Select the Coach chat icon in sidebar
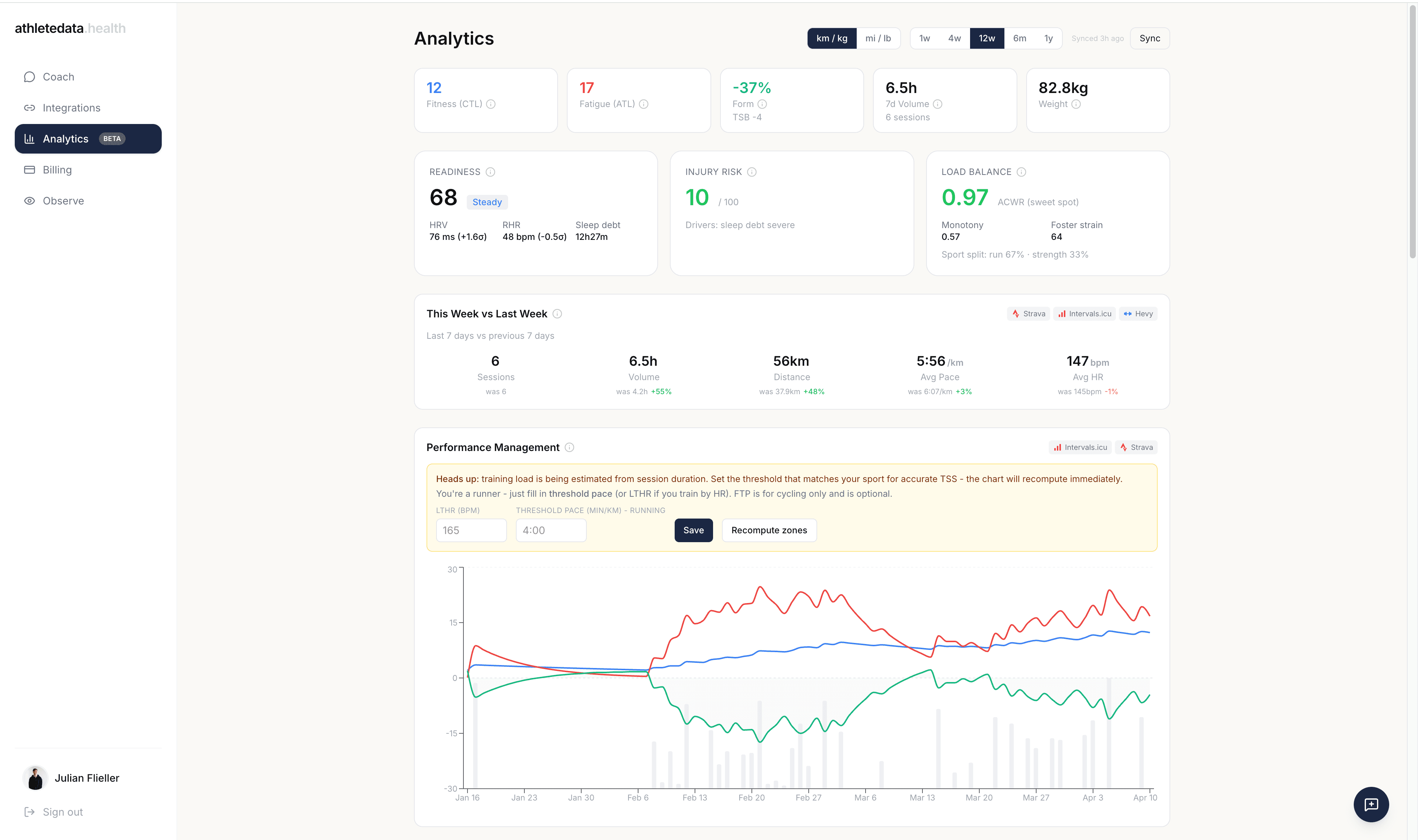The width and height of the screenshot is (1418, 840). pos(30,76)
